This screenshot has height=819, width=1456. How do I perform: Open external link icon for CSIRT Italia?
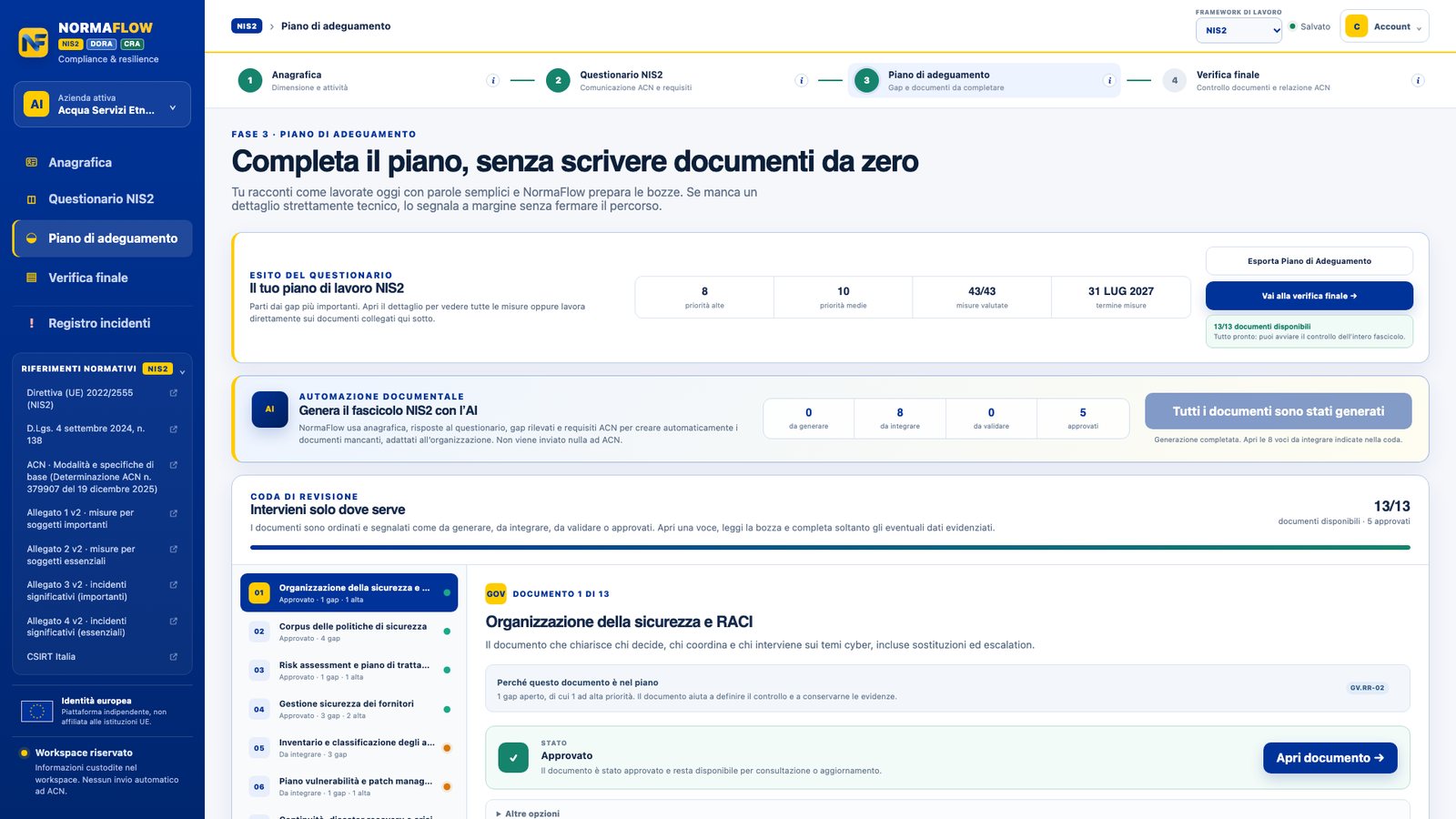tap(174, 657)
